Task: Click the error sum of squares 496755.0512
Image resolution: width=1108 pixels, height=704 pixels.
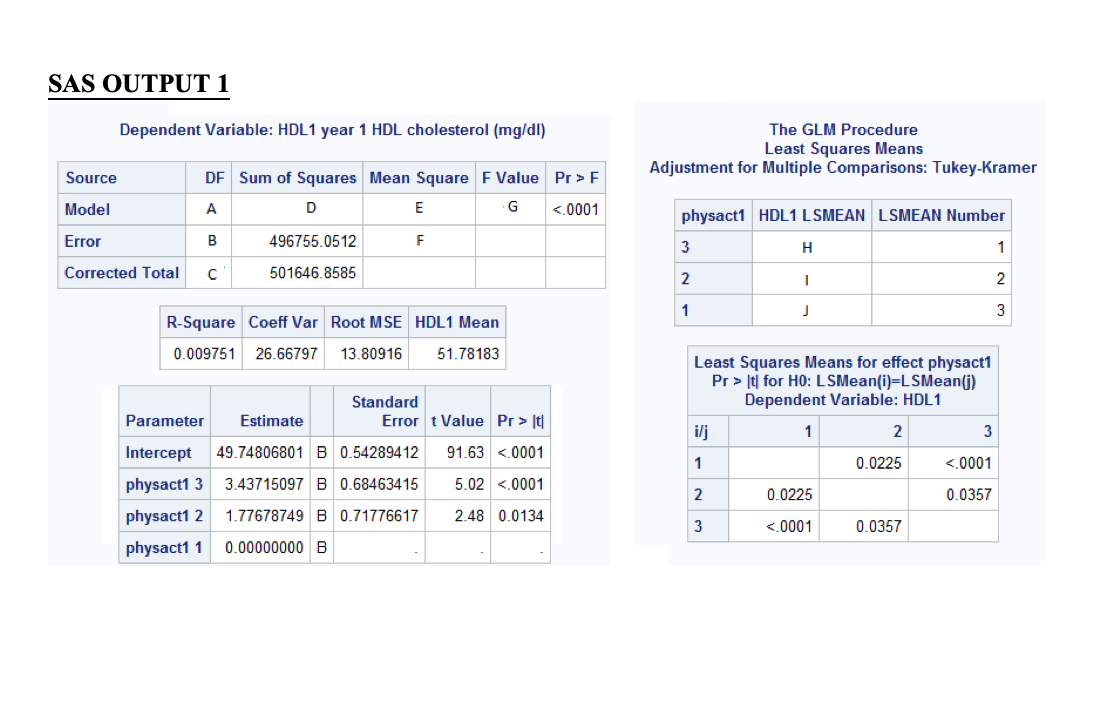Action: [x=312, y=242]
